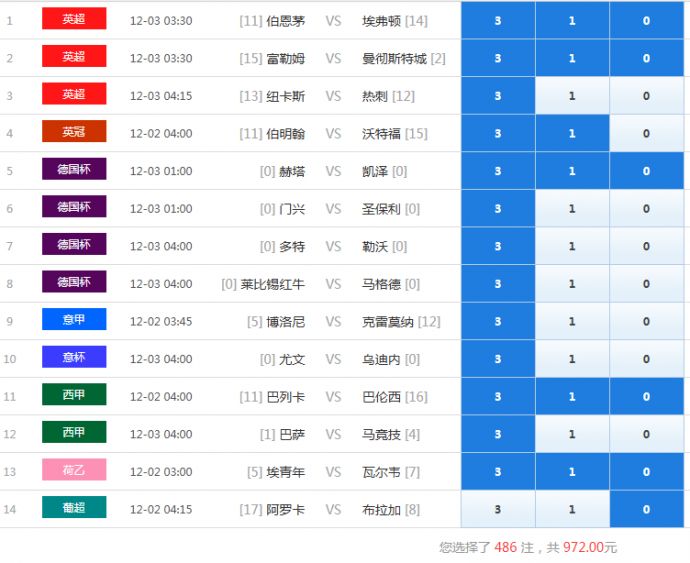690x563 pixels.
Task: Select draw option 1 for 纽卡斯 vs 热刺
Action: click(x=572, y=96)
